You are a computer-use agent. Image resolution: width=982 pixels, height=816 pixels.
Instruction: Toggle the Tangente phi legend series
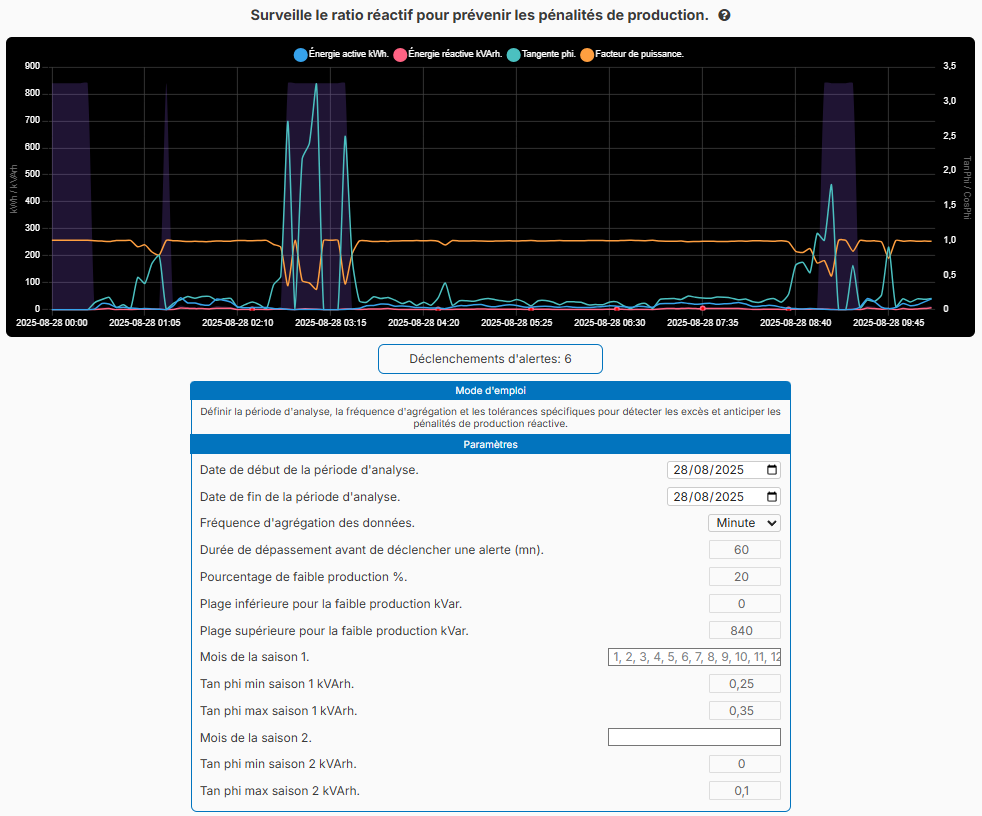click(541, 54)
